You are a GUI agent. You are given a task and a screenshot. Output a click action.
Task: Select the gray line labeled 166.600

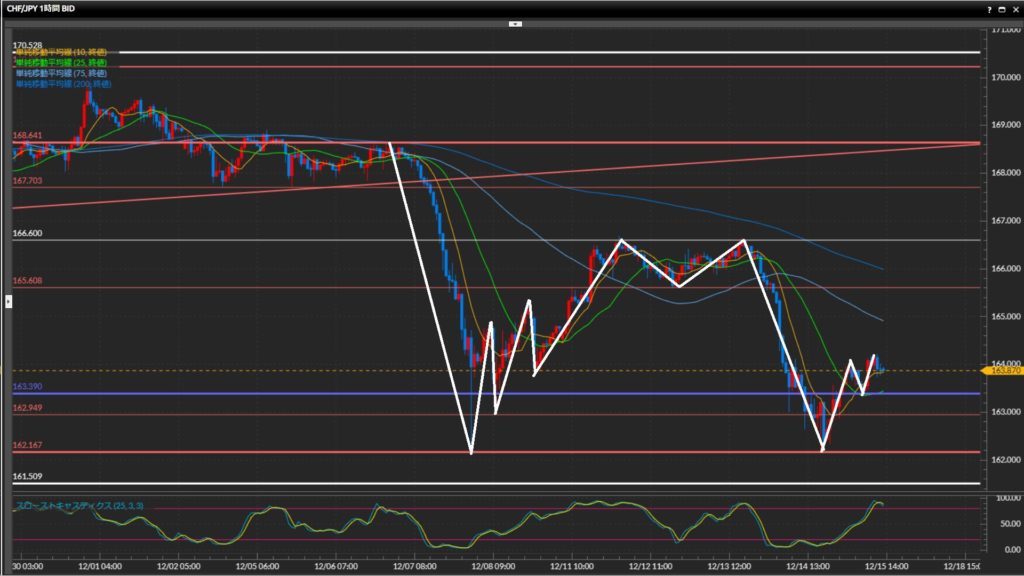pyautogui.click(x=300, y=240)
